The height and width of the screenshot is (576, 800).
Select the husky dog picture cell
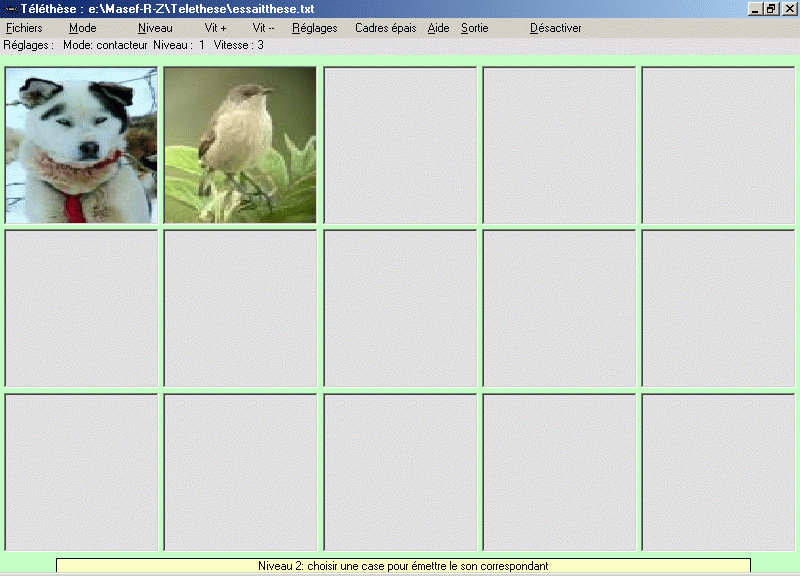pos(82,145)
